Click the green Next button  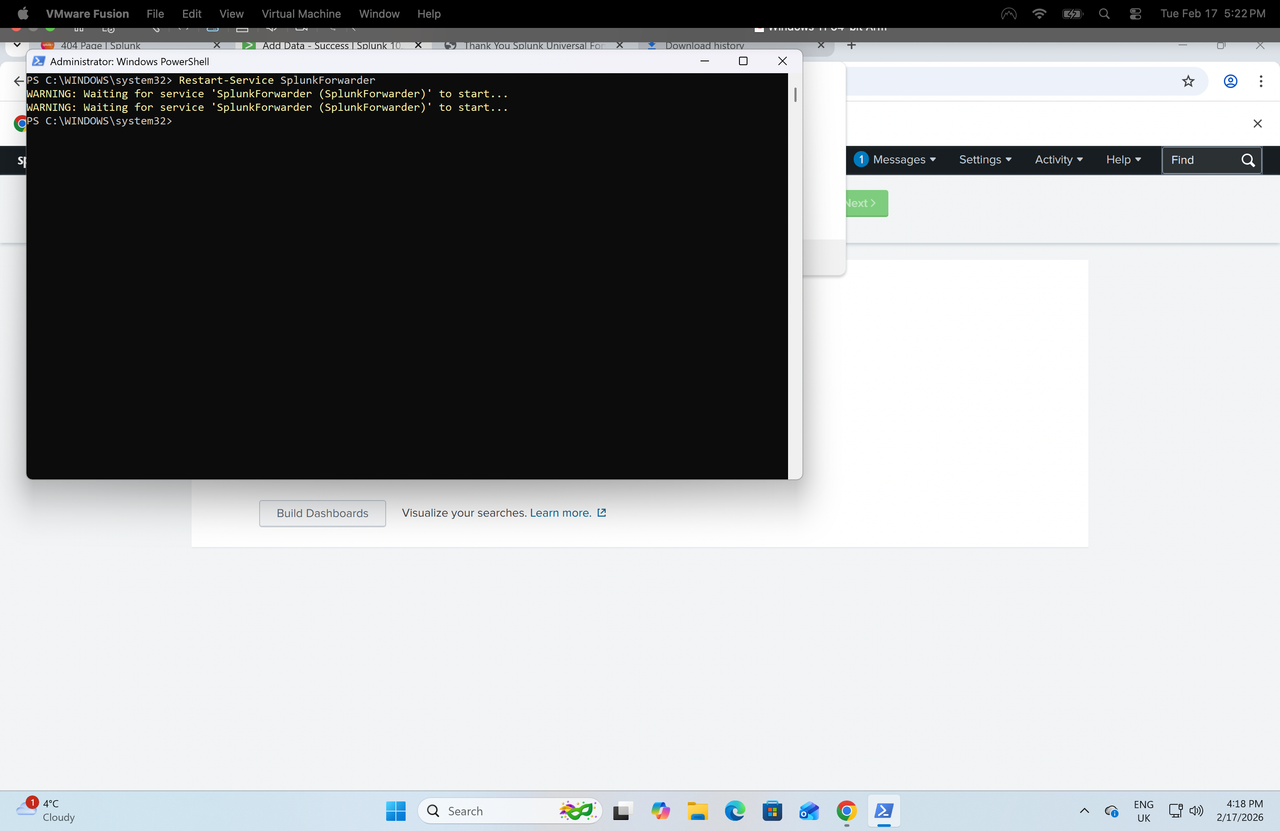[x=866, y=203]
